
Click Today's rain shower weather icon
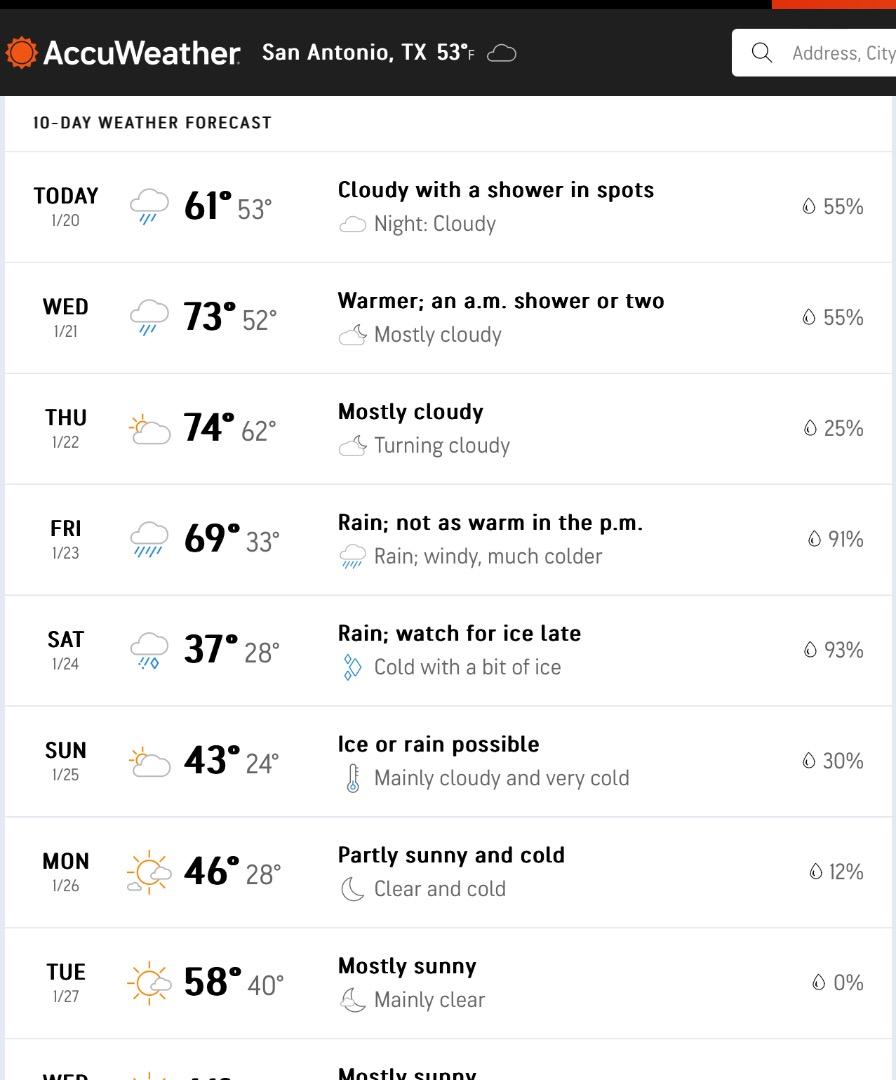[149, 207]
